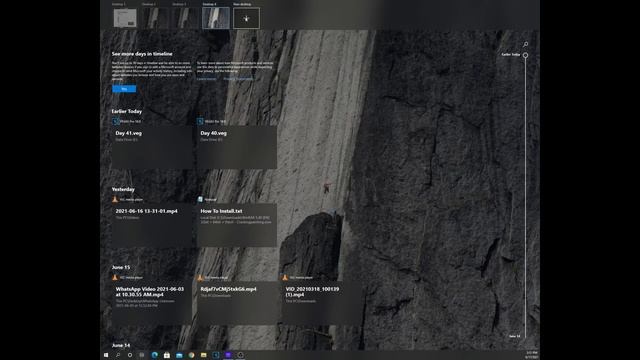
Task: Launch Google Chrome from taskbar
Action: (191, 355)
